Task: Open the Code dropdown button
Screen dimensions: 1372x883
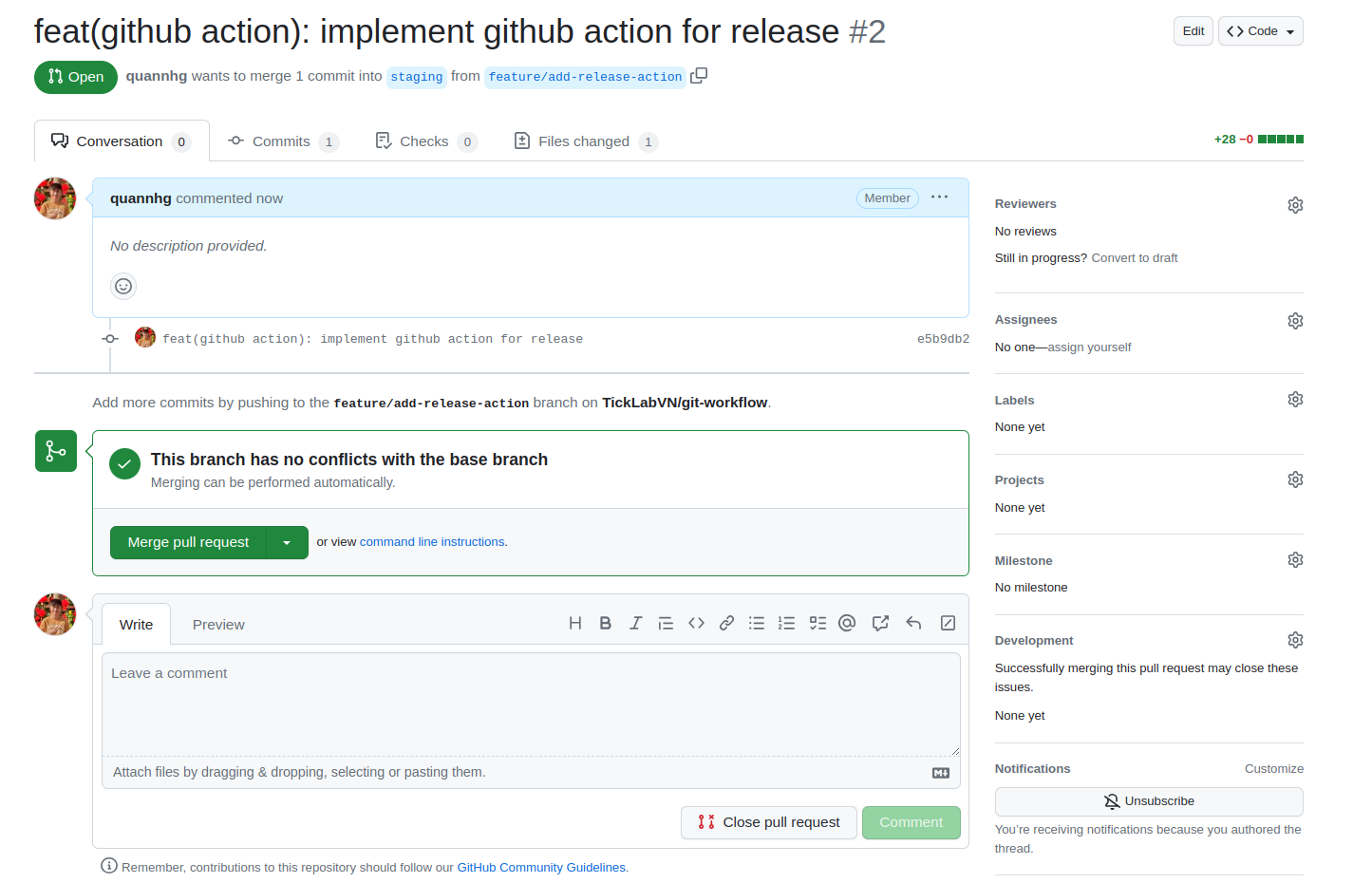Action: 1260,31
